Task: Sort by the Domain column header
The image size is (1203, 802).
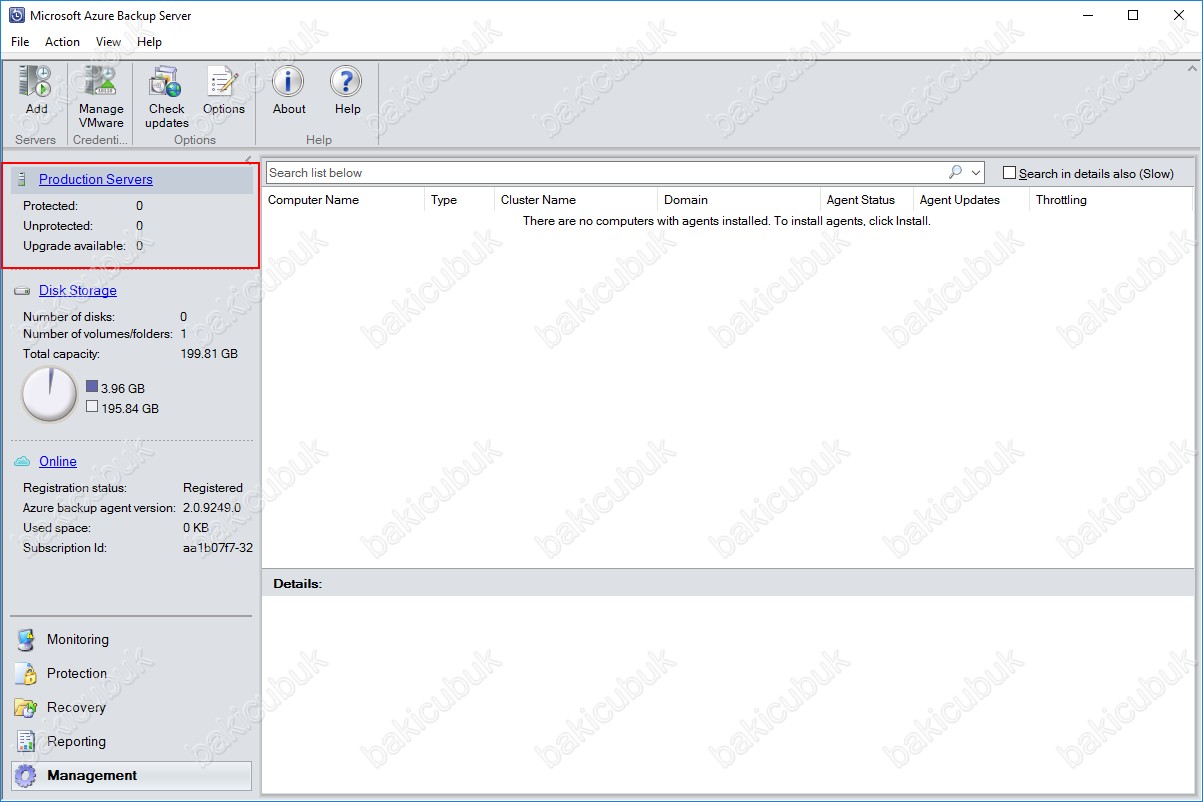Action: point(738,200)
